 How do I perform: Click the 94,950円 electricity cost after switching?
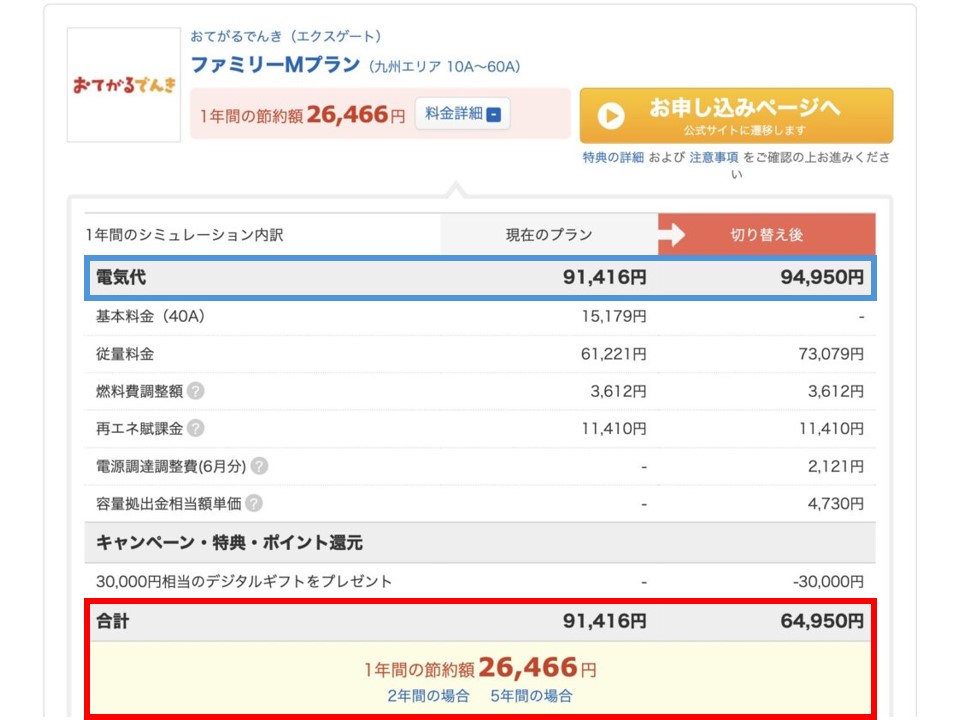click(822, 277)
